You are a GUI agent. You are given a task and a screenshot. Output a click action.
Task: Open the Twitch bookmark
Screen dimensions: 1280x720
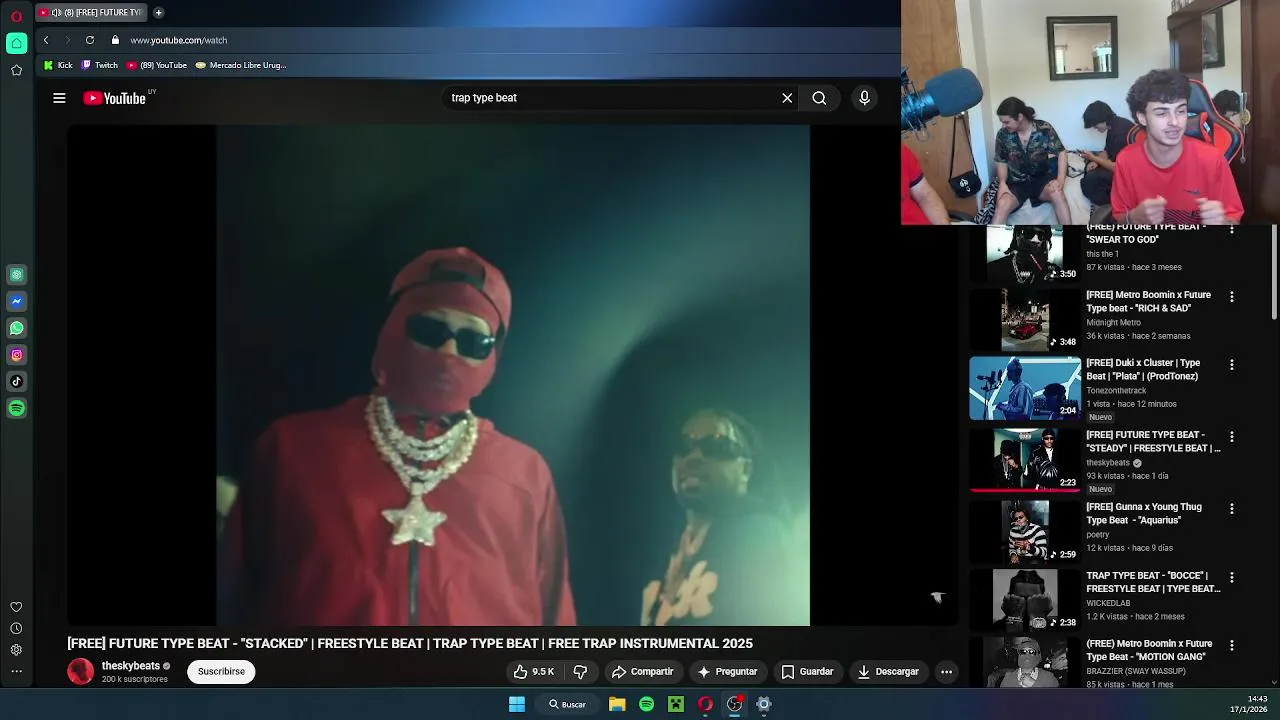(100, 65)
